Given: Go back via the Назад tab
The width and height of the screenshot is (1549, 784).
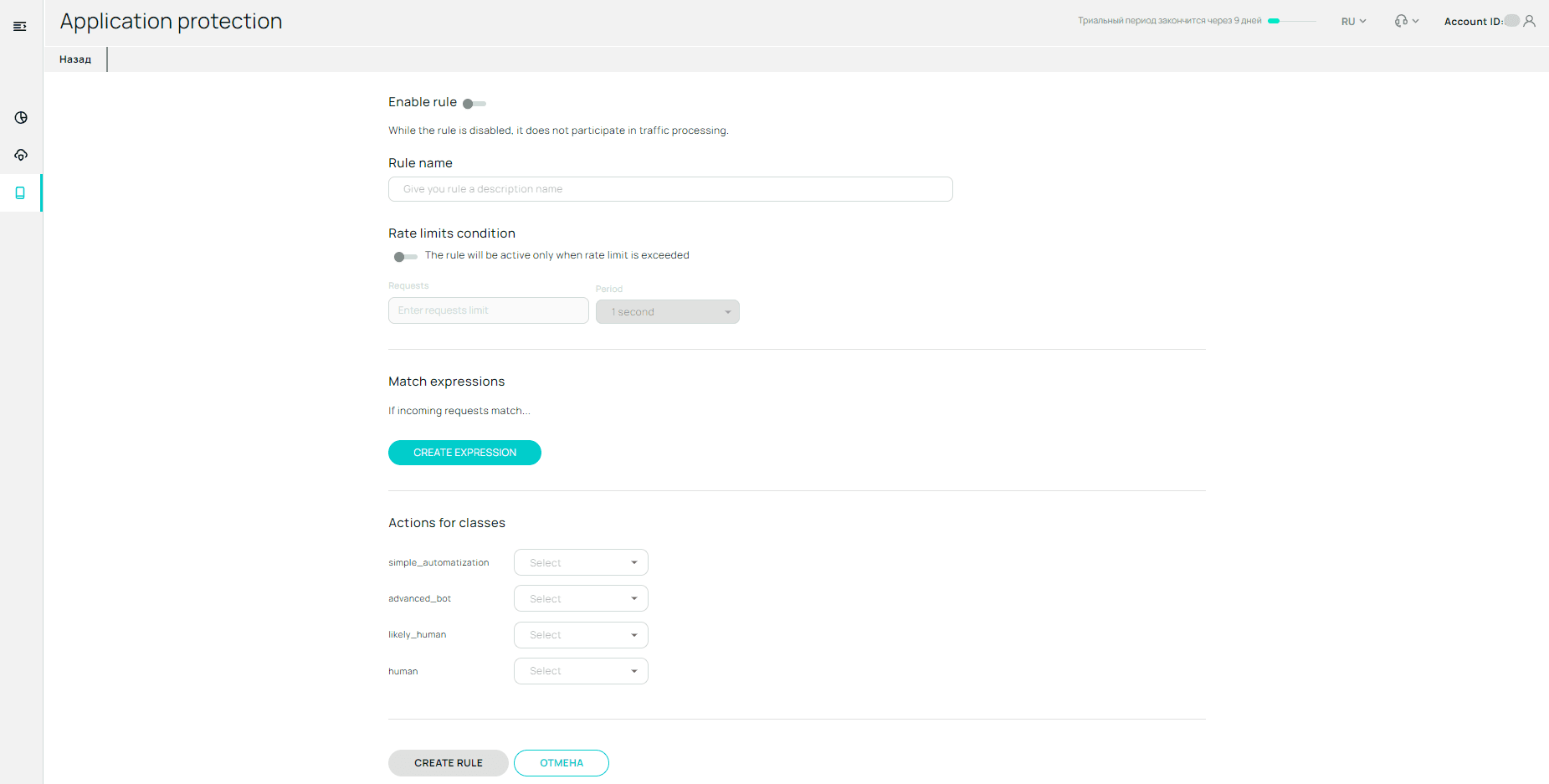Looking at the screenshot, I should click(75, 59).
